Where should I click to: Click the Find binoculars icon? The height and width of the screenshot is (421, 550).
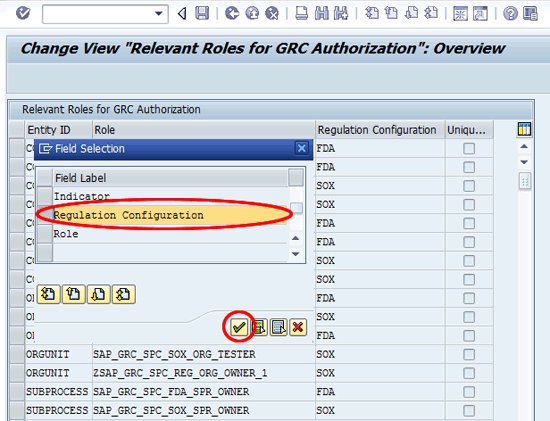tap(321, 14)
